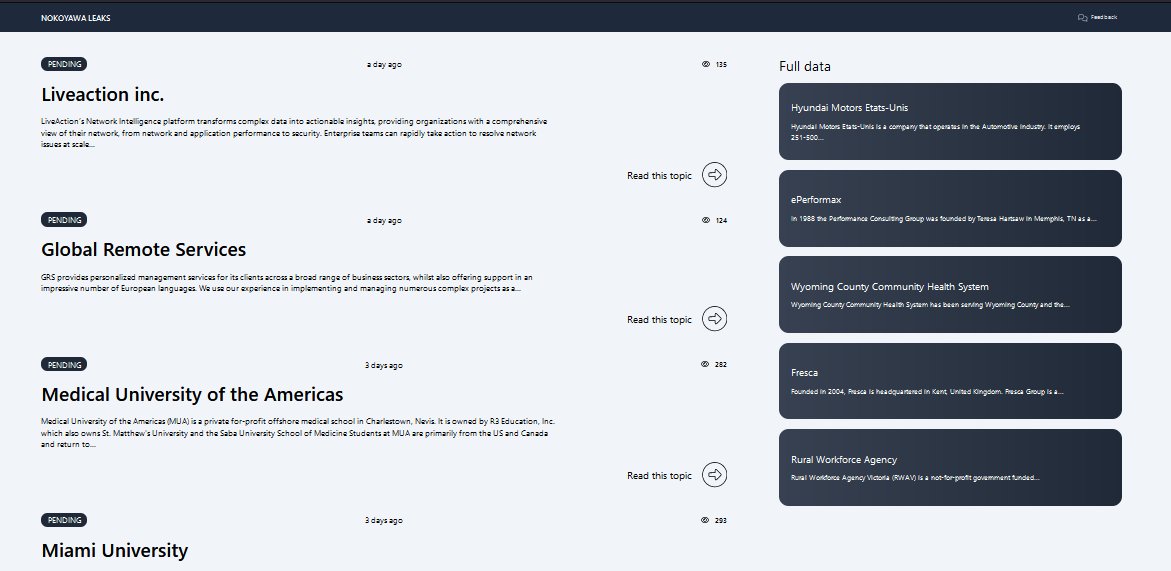This screenshot has width=1171, height=571.
Task: Click arrow icon for Global Remote Services topic
Action: coord(715,319)
